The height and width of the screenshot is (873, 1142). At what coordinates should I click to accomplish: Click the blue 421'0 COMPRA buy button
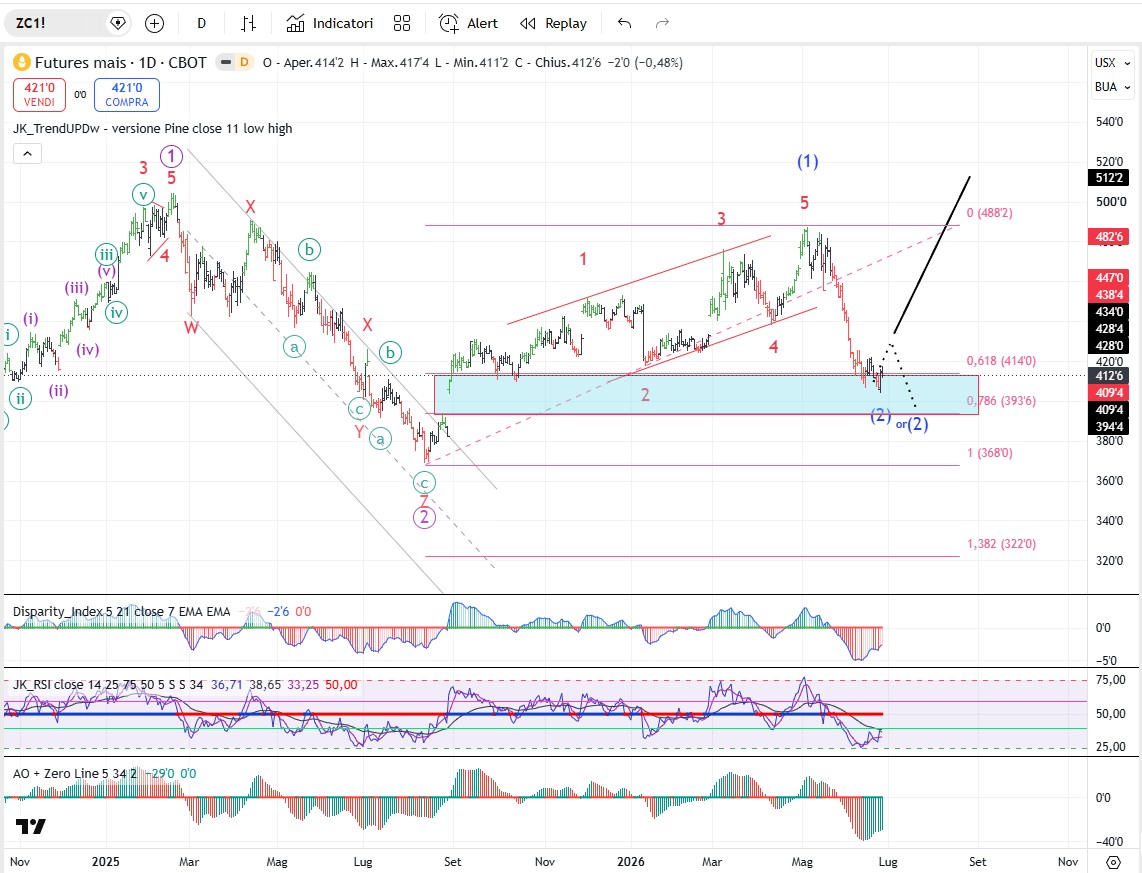[127, 95]
